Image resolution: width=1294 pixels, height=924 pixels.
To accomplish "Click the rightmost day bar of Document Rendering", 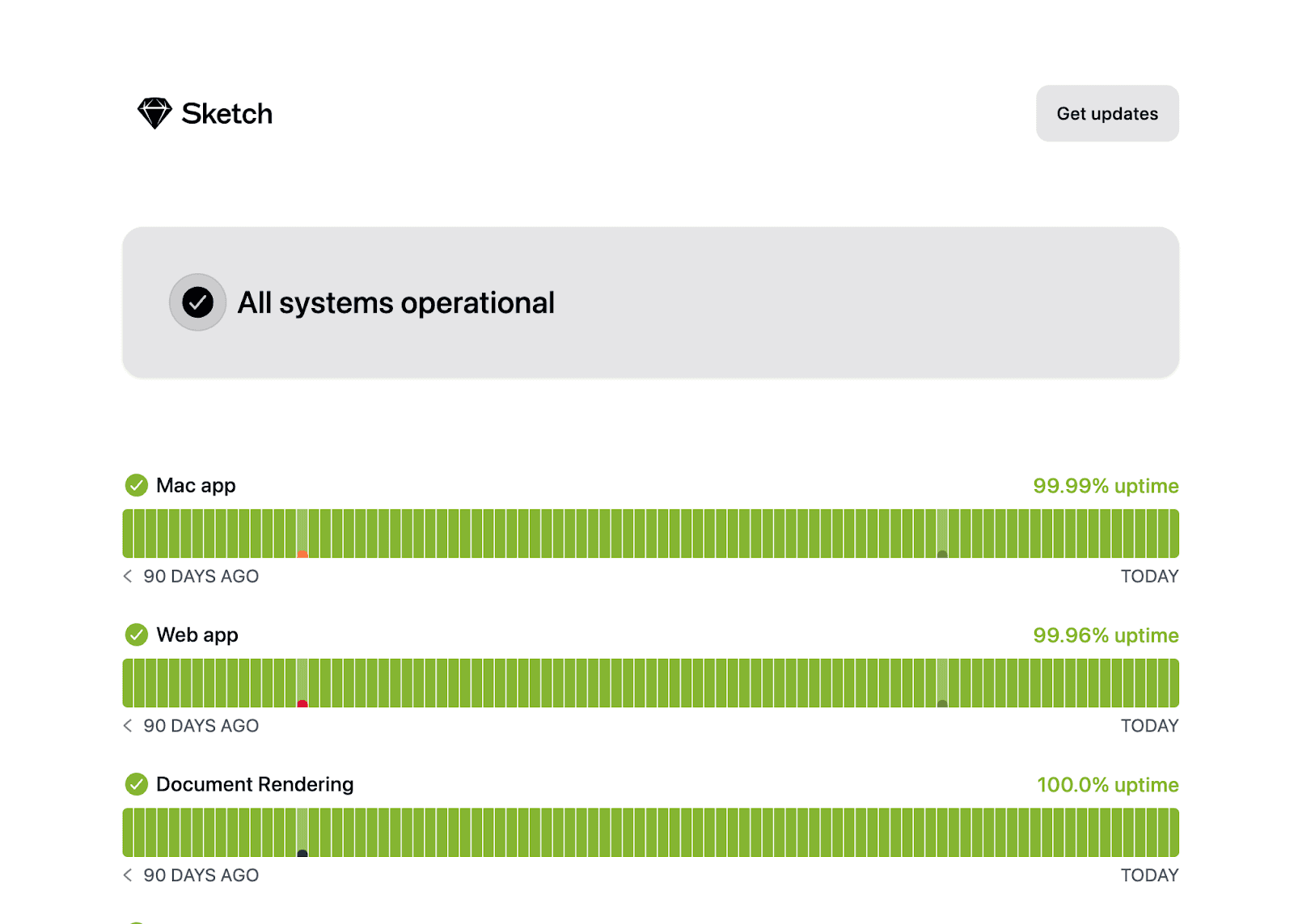I will click(1174, 833).
